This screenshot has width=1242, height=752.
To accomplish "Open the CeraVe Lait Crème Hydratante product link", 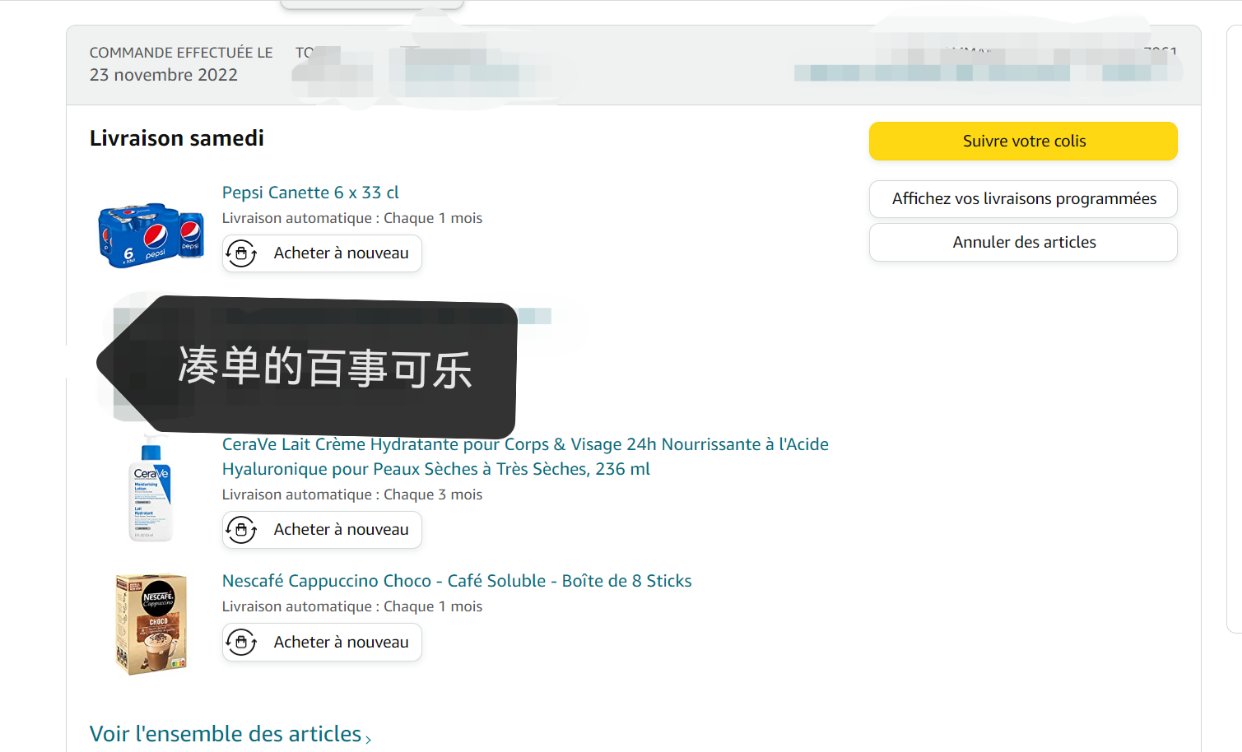I will (x=525, y=457).
